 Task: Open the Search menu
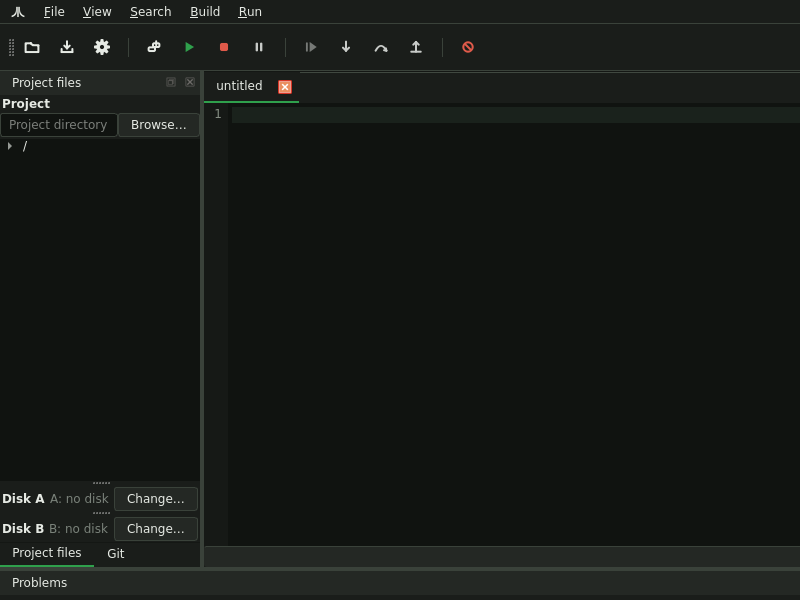[x=151, y=12]
